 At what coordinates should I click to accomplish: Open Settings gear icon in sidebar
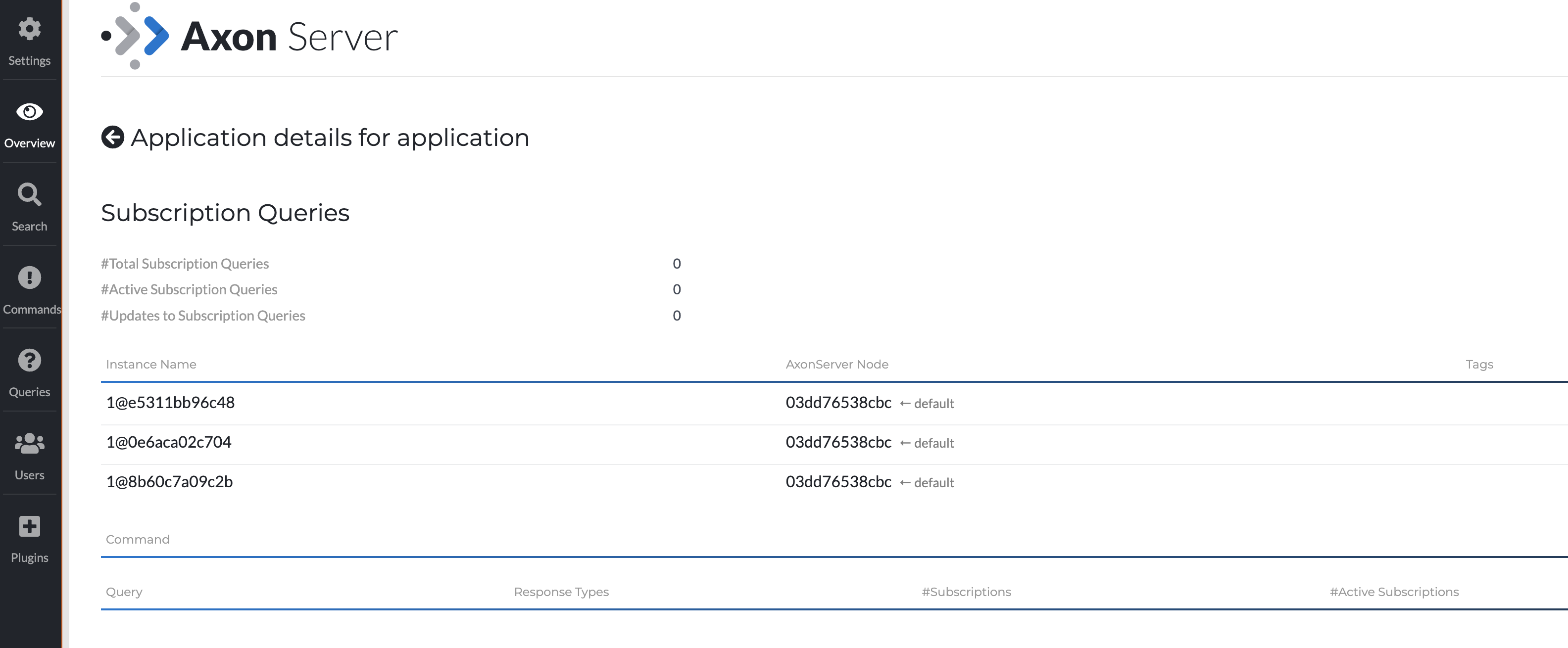(x=29, y=29)
